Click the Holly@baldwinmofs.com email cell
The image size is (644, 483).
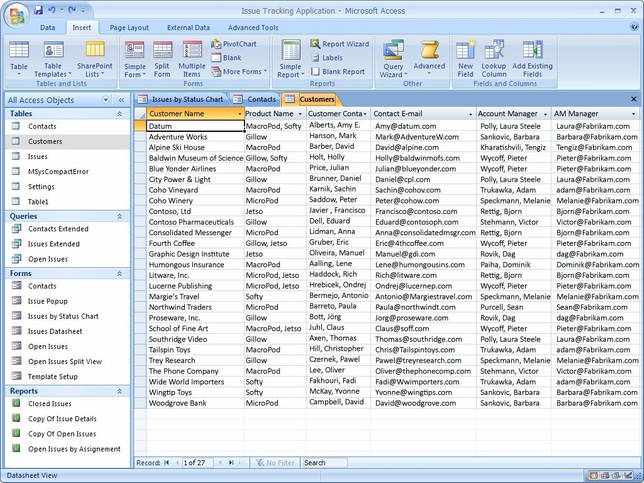coord(423,158)
